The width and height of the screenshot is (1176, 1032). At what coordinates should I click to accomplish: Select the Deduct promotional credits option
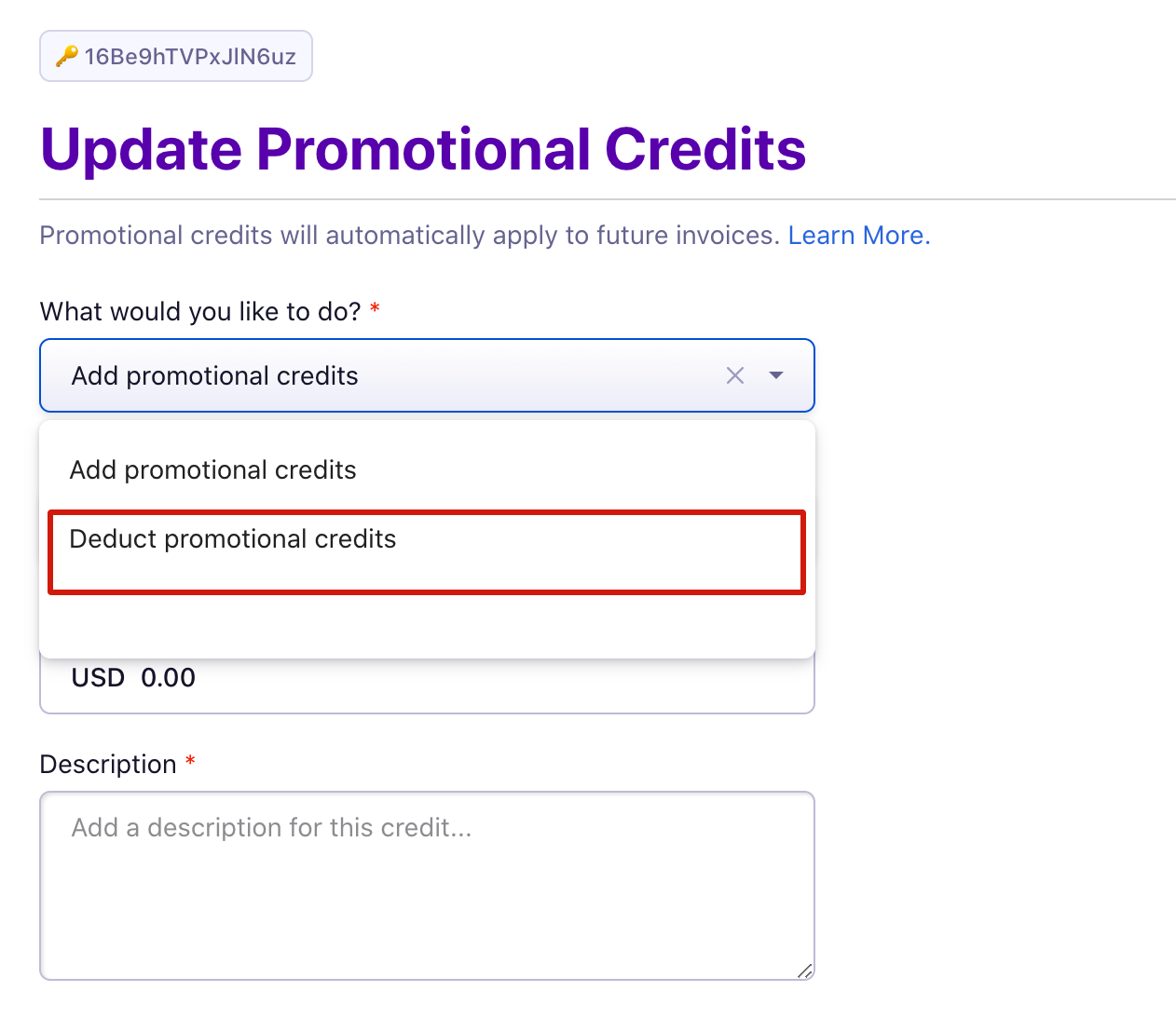tap(233, 538)
